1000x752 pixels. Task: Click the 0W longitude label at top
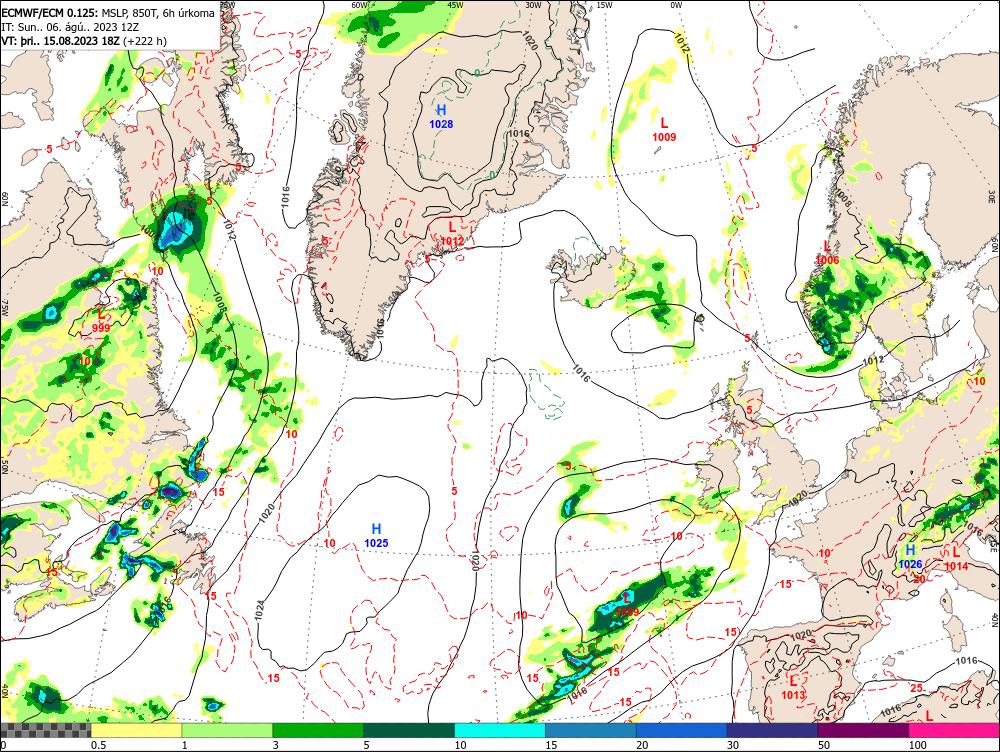point(676,5)
